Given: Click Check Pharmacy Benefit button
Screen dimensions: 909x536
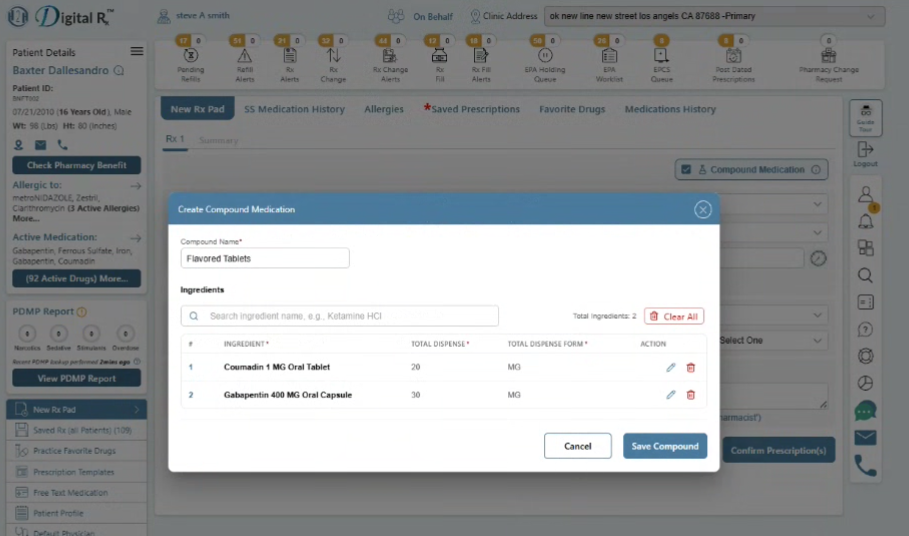Looking at the screenshot, I should 77,165.
